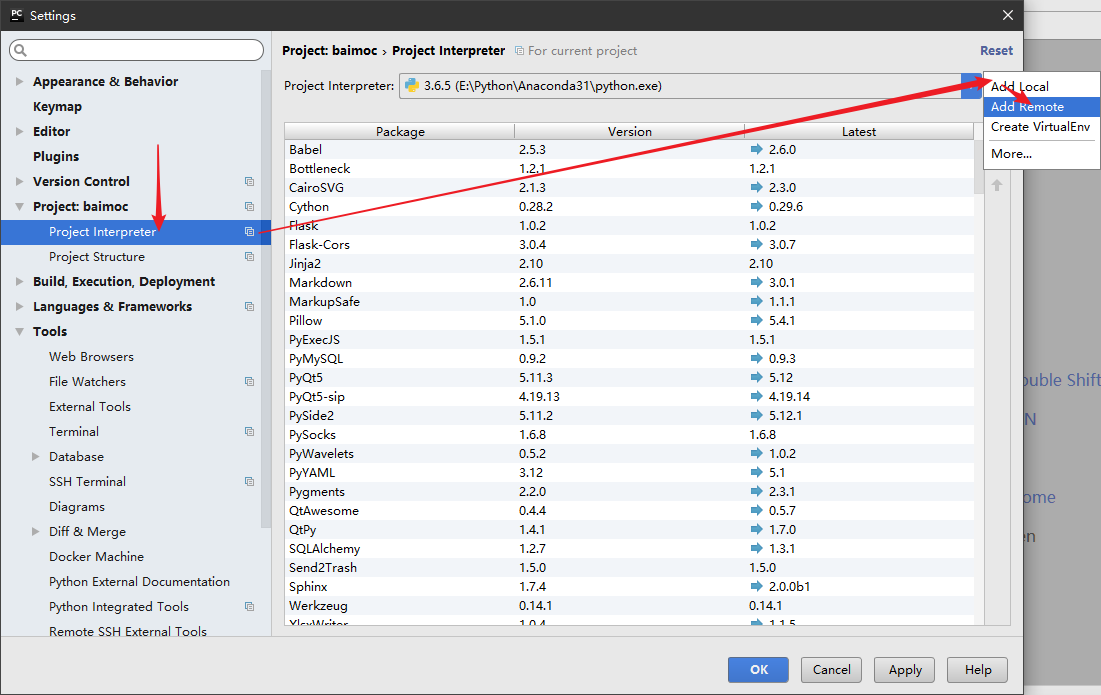Choose Create VirtualEnv menu entry
Screen dimensions: 1101x695
(x=1041, y=127)
